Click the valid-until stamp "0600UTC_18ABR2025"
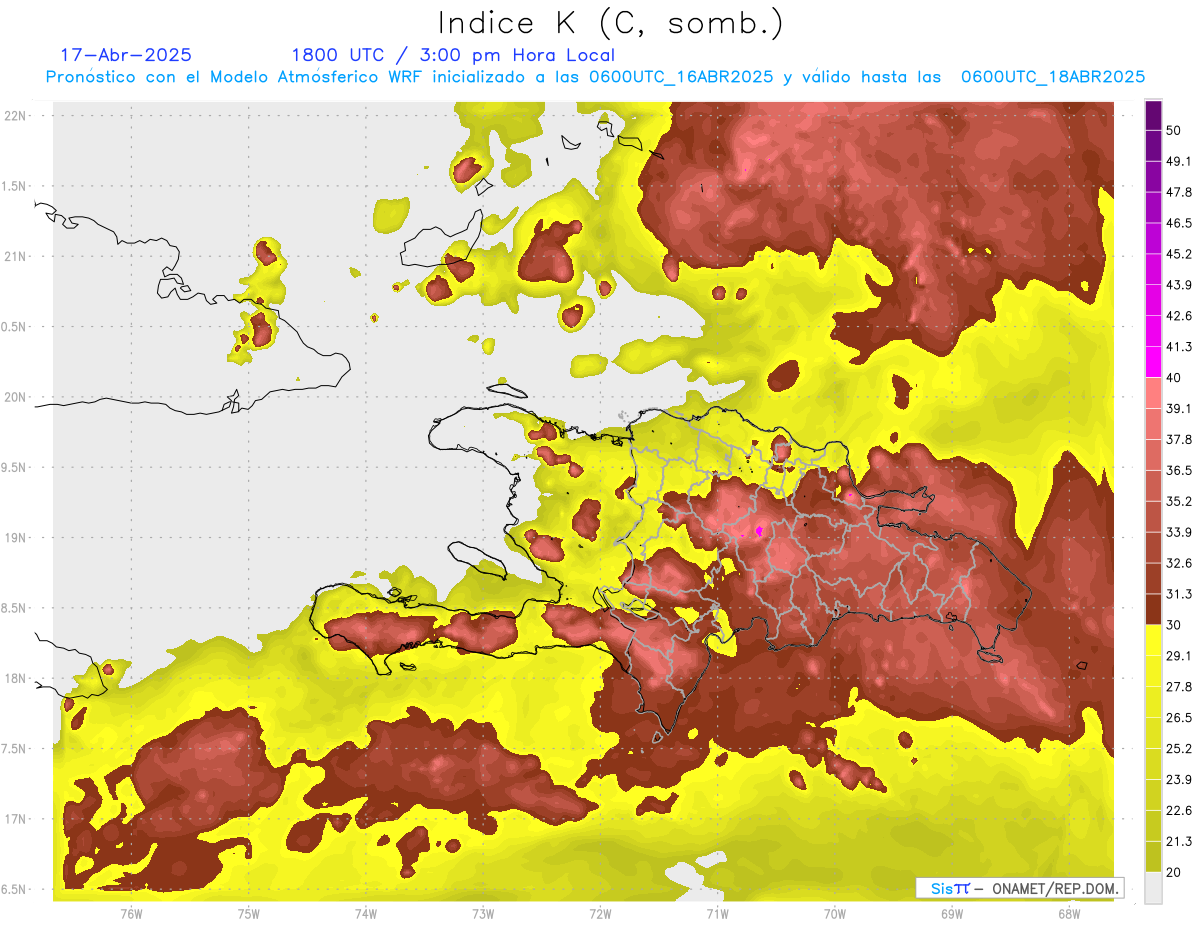Viewport: 1200px width, 927px height. pyautogui.click(x=1052, y=77)
